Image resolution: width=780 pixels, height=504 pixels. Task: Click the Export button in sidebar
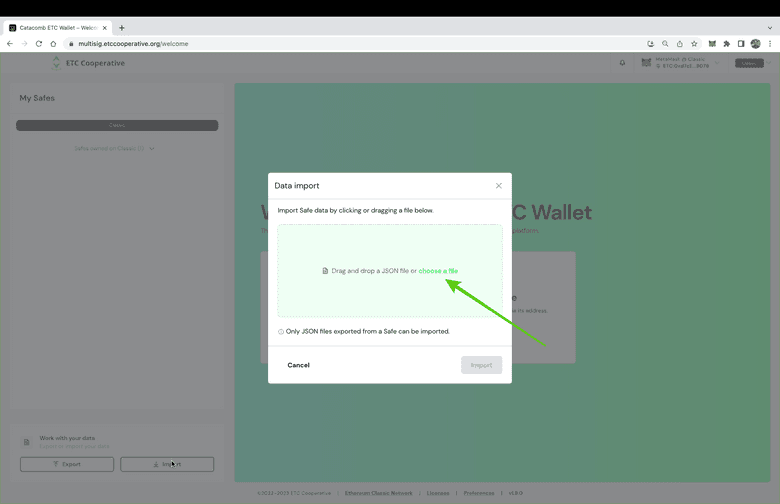coord(67,464)
